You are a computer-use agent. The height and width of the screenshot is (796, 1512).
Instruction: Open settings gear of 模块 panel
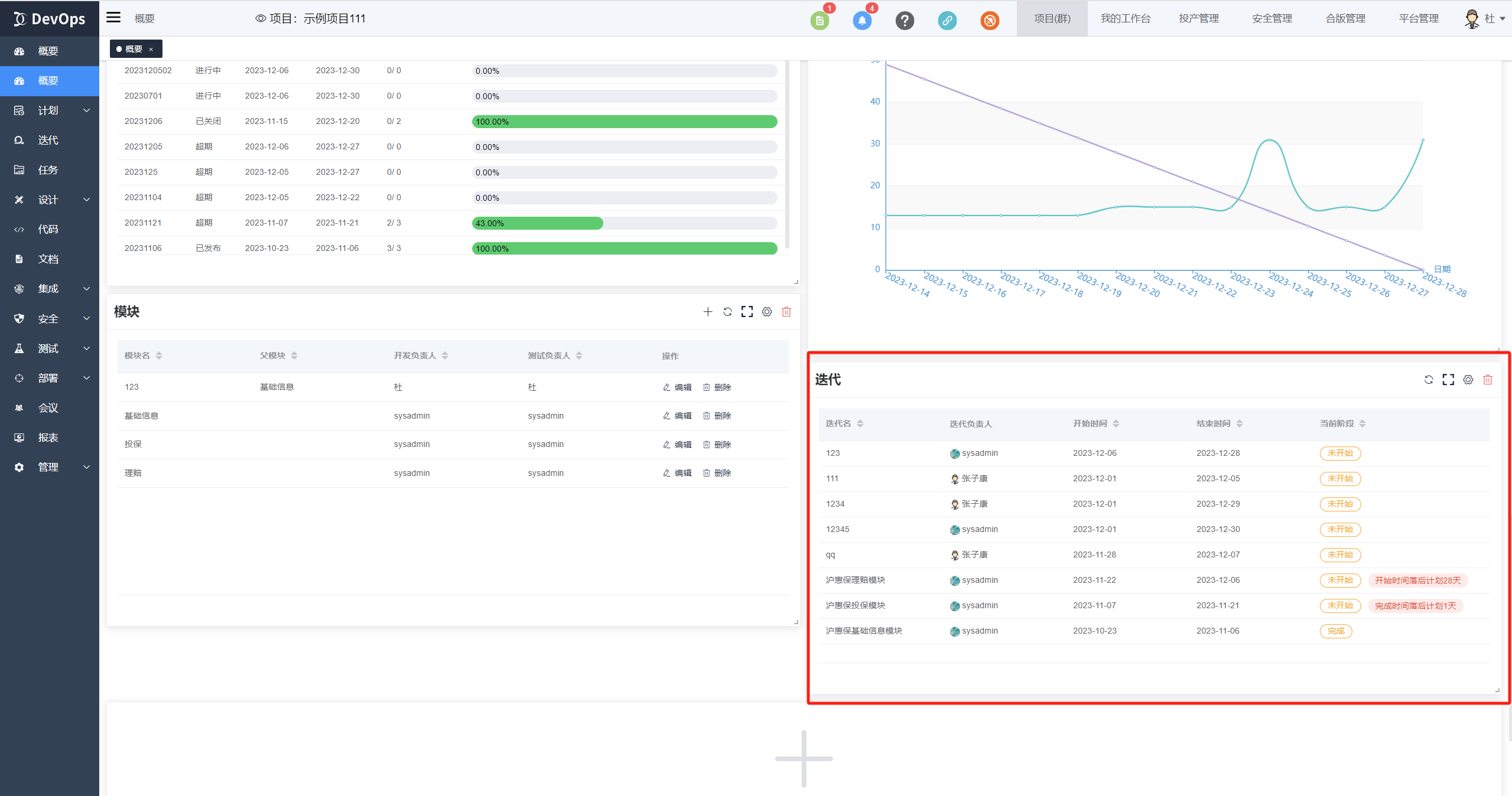click(766, 312)
